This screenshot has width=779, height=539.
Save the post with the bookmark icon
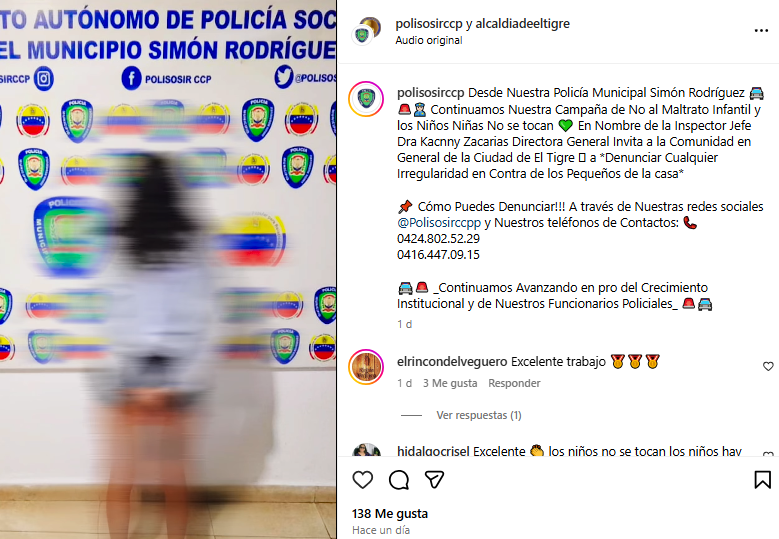(763, 480)
